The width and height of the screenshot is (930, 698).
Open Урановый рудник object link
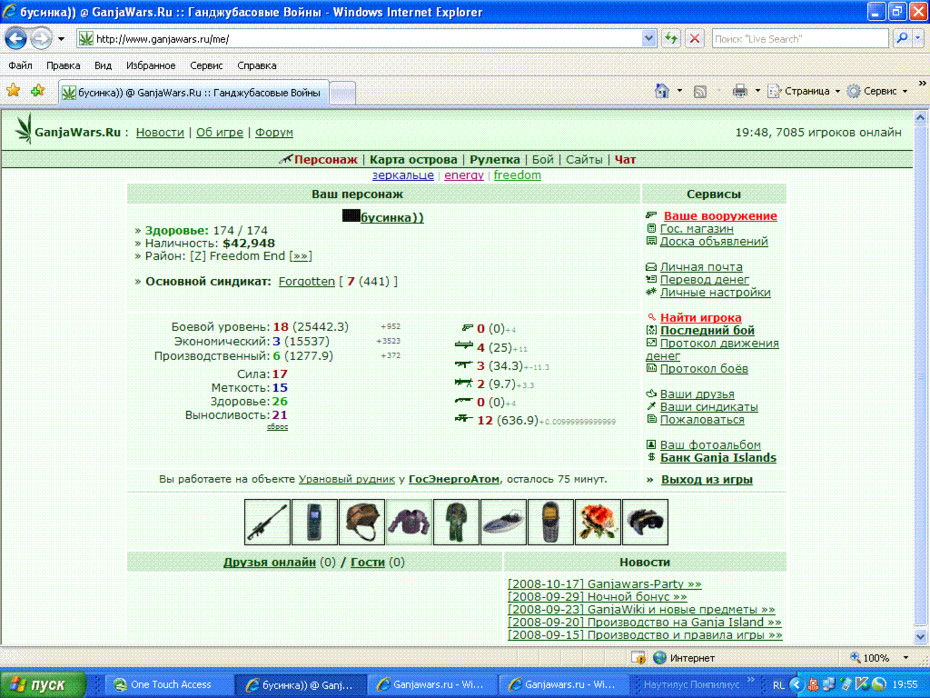click(346, 479)
